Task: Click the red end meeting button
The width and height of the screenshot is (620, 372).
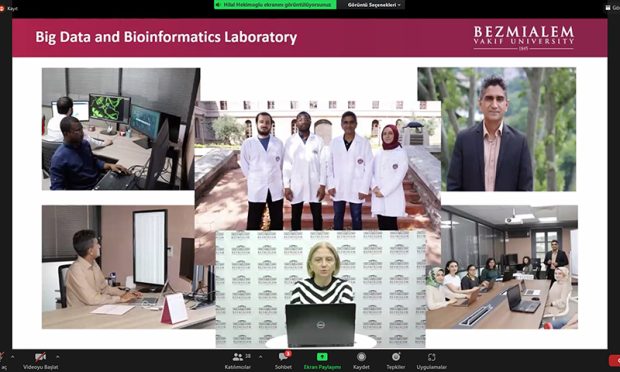Action: point(615,360)
